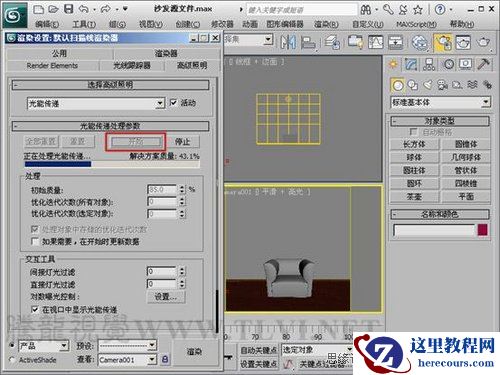The image size is (500, 375).
Task: Click the 设置... exposure control button
Action: 166,296
